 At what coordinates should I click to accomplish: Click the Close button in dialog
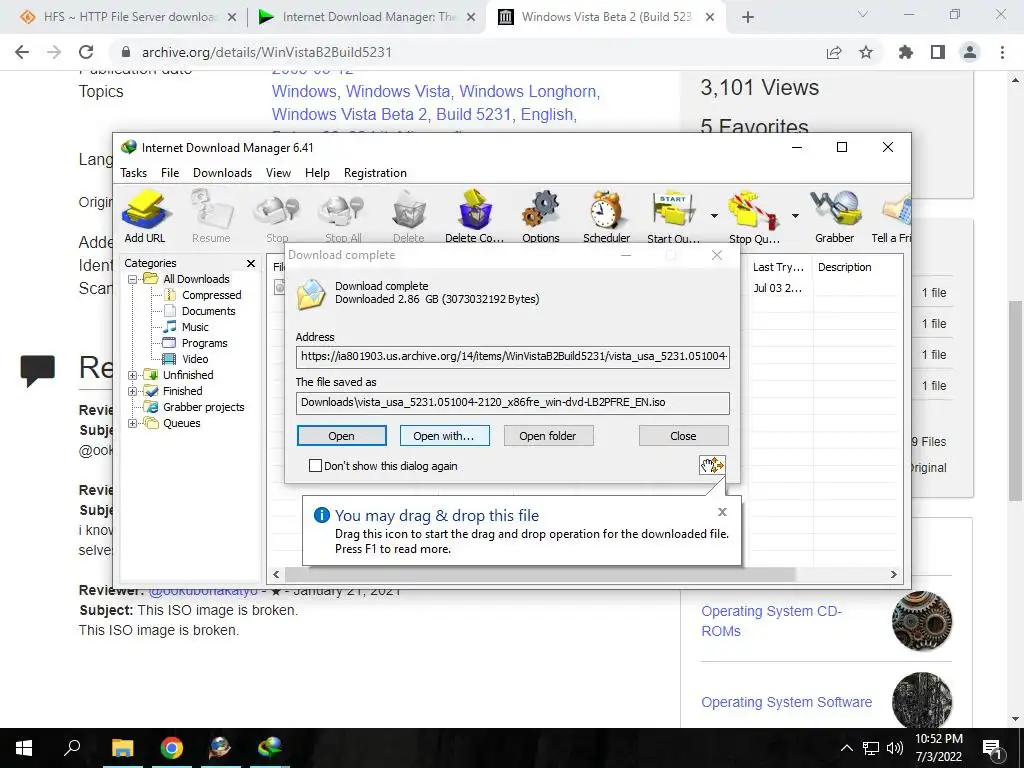click(x=683, y=436)
